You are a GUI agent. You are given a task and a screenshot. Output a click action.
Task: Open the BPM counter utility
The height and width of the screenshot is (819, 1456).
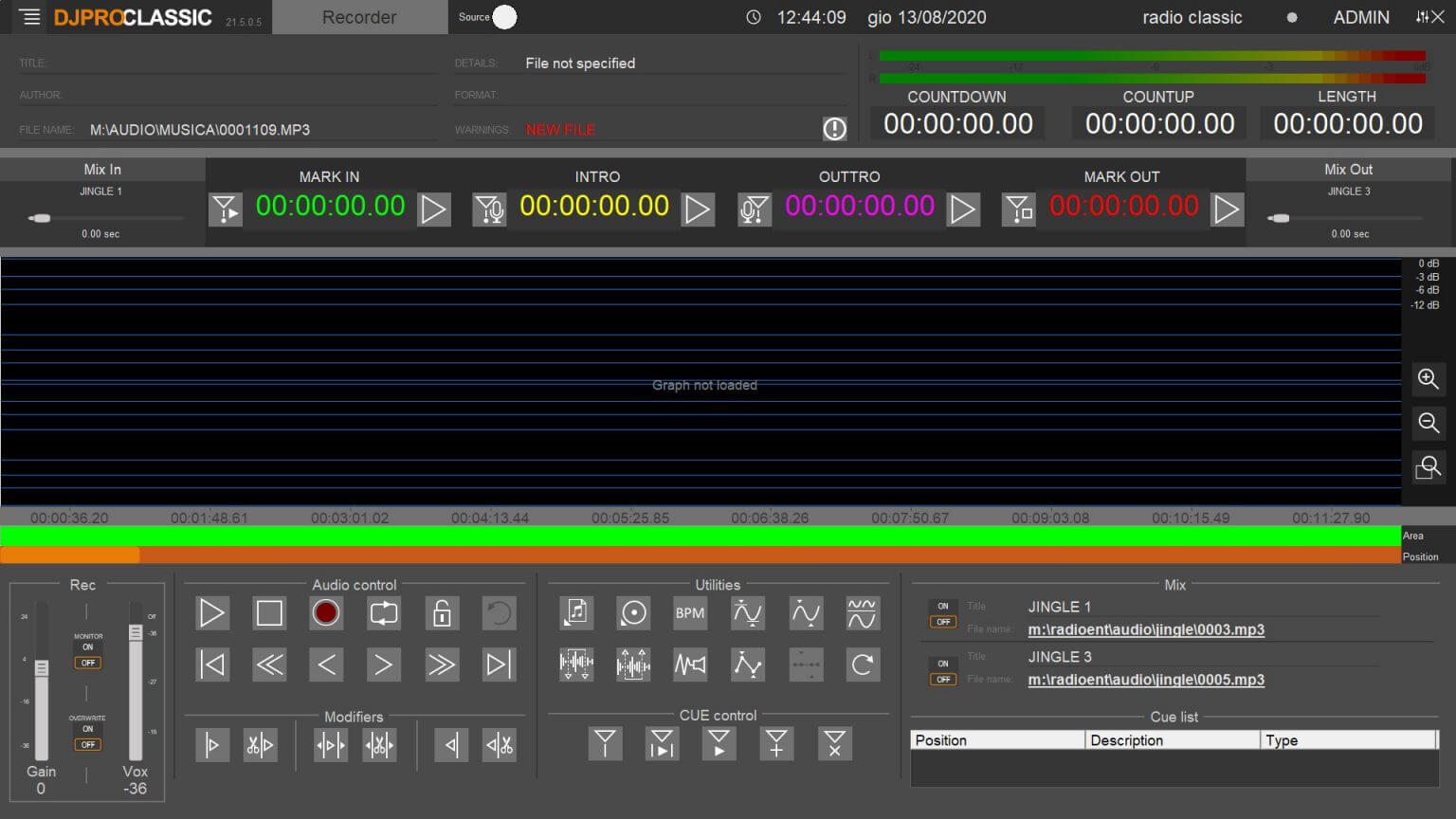click(x=689, y=613)
